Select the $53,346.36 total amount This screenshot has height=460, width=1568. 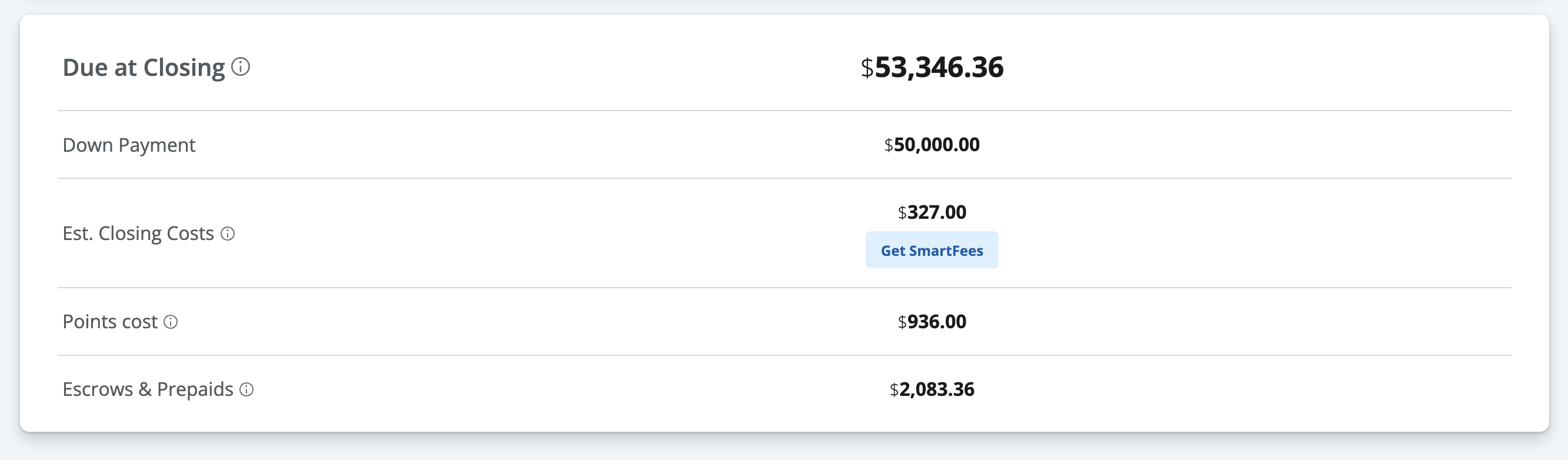click(x=931, y=67)
